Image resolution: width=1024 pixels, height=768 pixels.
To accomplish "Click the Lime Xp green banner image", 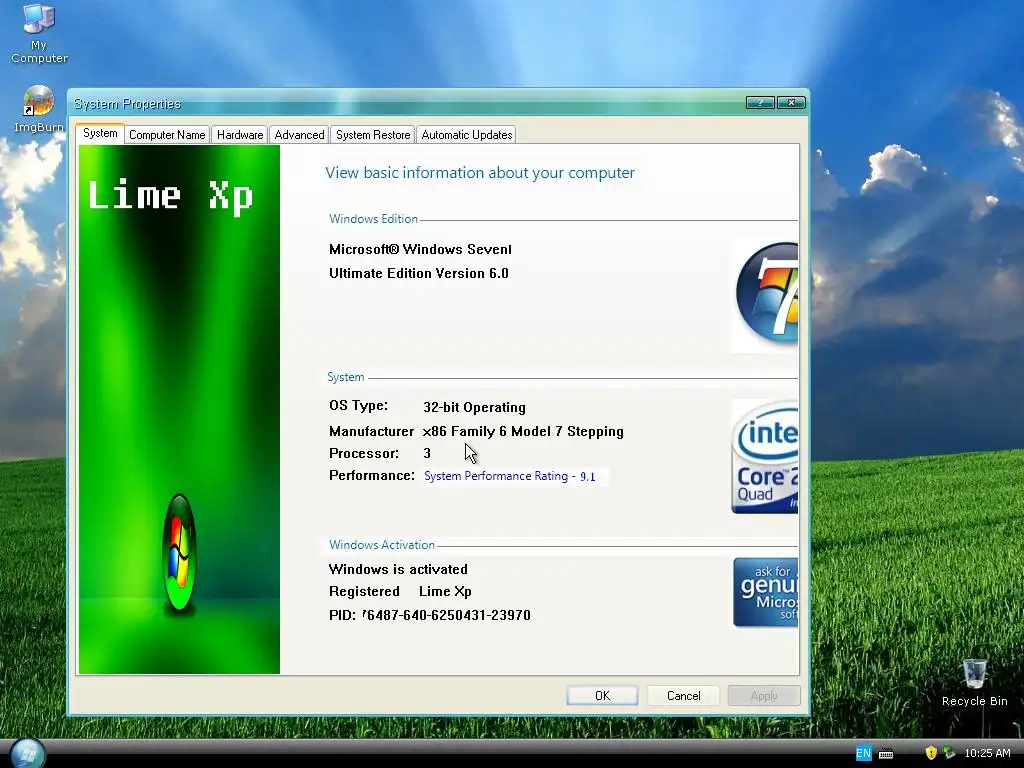I will click(180, 409).
